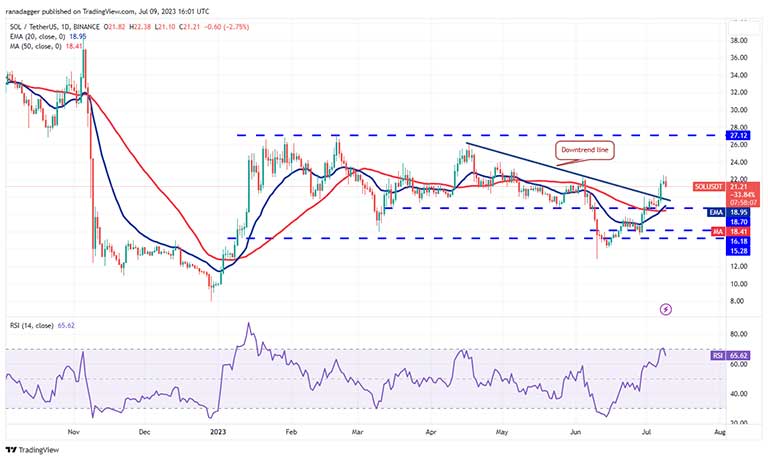Click the 27.12 blue price label
The image size is (768, 463).
click(738, 136)
